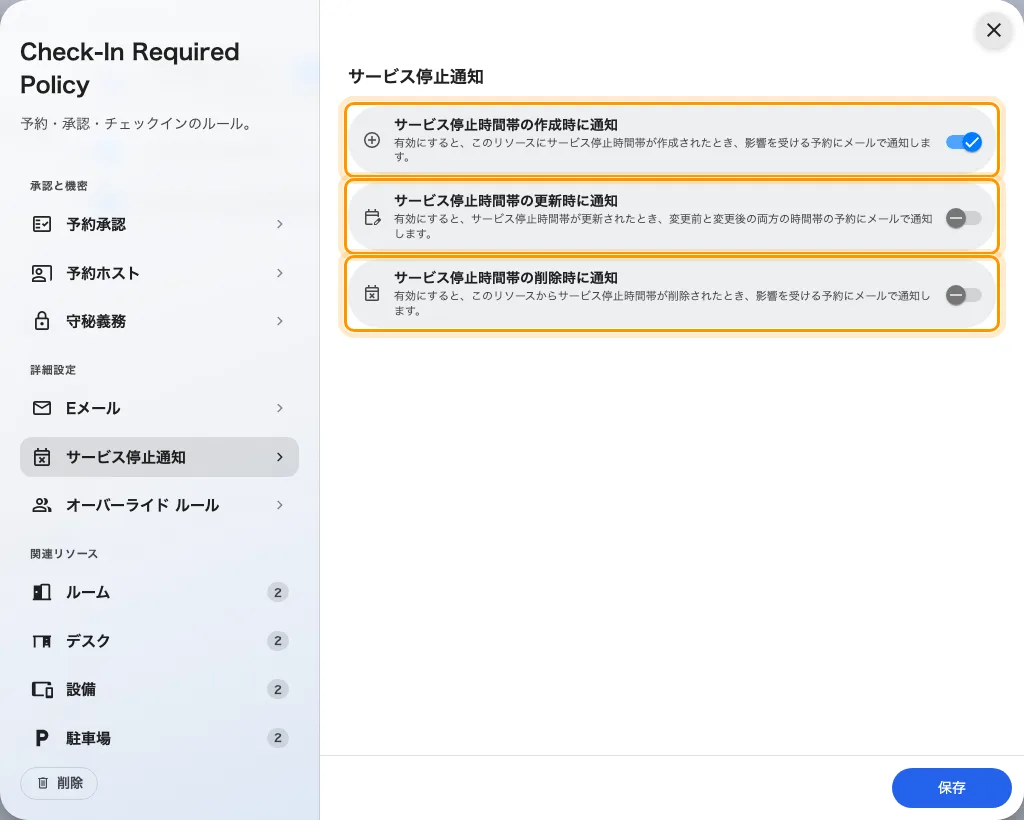Click the 関連リソース section label

[x=64, y=554]
